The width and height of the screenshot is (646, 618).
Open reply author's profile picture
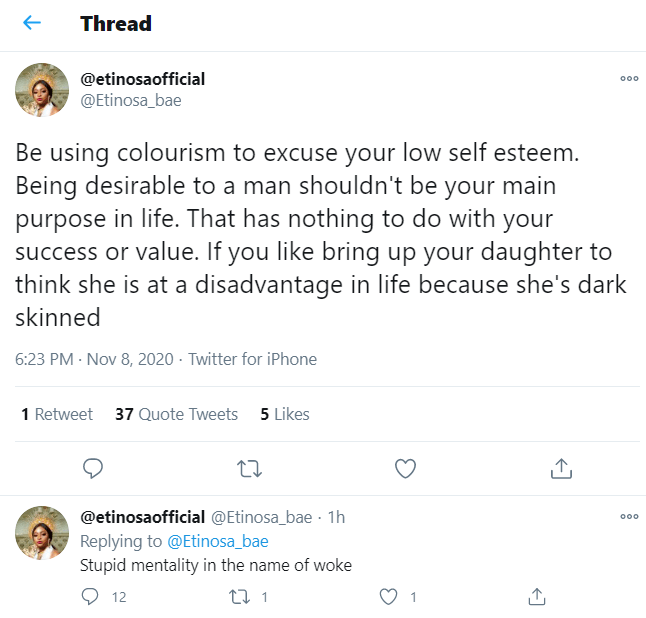click(x=42, y=532)
